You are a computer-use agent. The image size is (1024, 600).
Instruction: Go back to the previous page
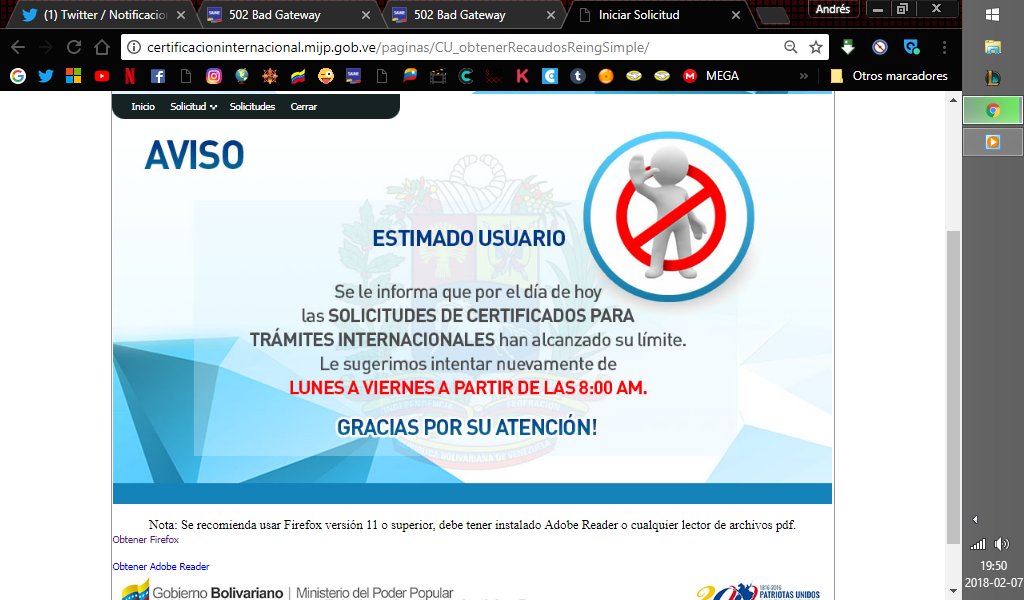point(18,47)
